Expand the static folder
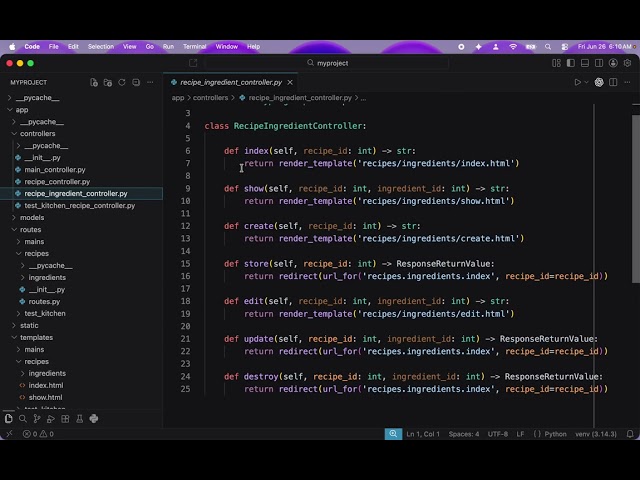This screenshot has height=480, width=640. coord(29,325)
